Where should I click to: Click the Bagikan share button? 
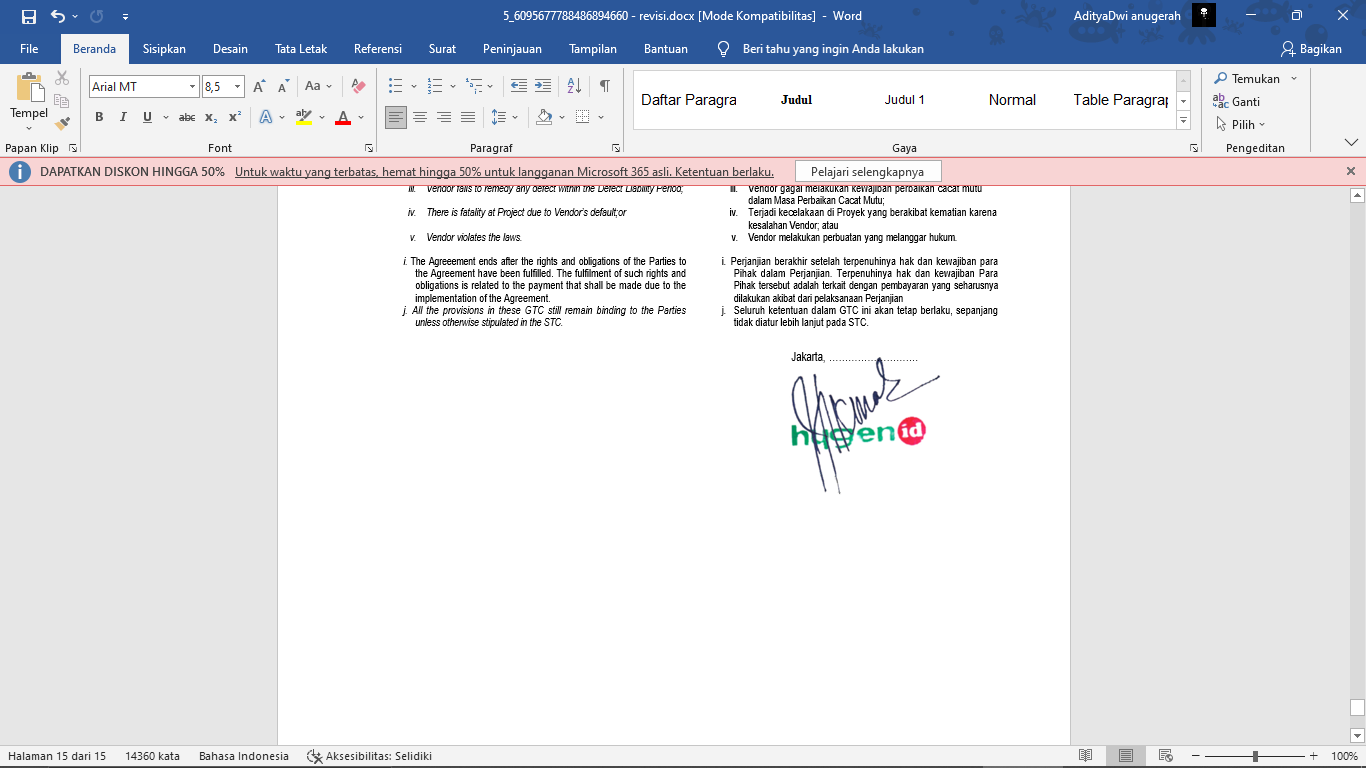(1311, 49)
